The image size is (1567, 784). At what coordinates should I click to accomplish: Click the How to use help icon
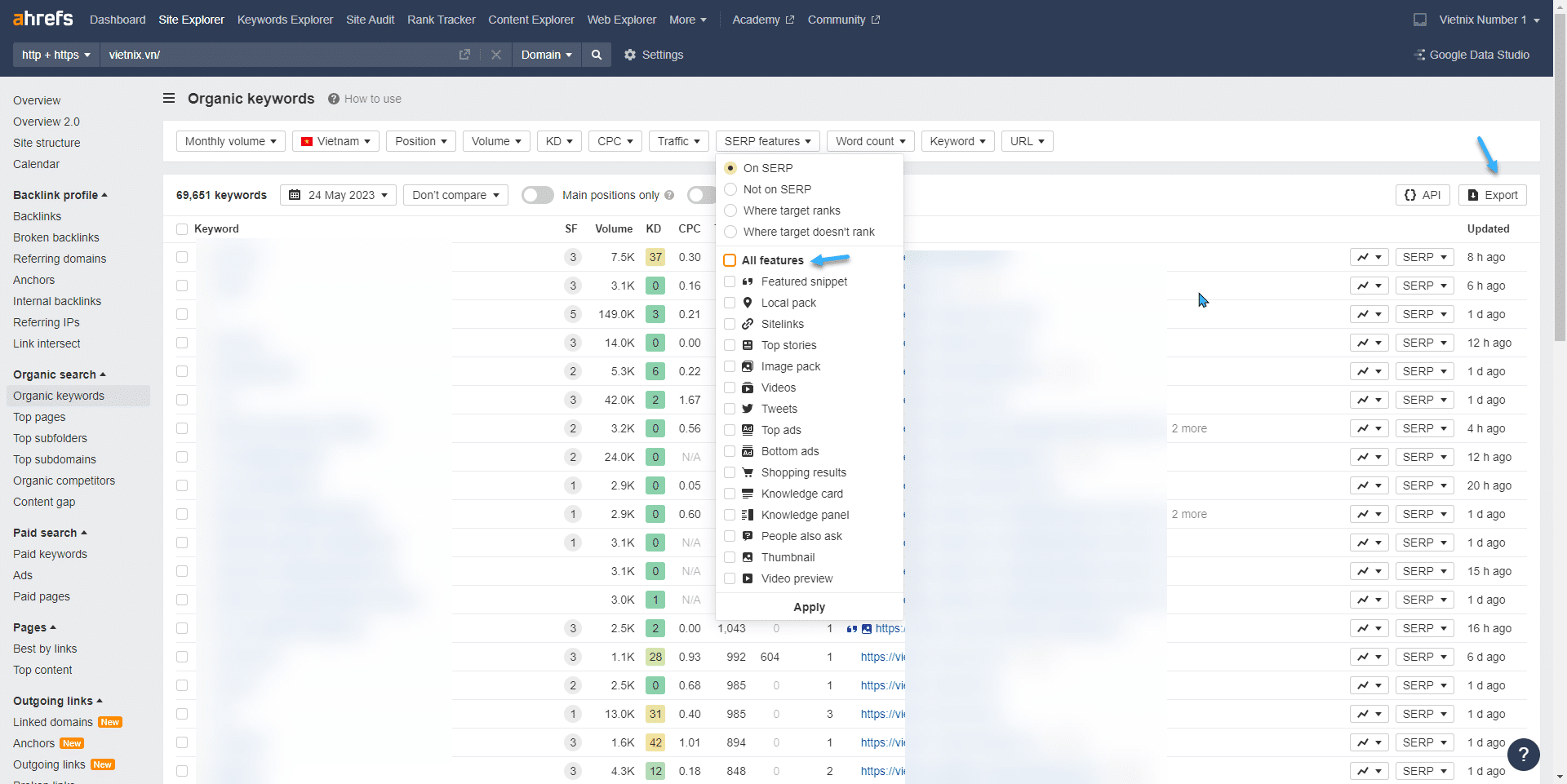[x=334, y=99]
